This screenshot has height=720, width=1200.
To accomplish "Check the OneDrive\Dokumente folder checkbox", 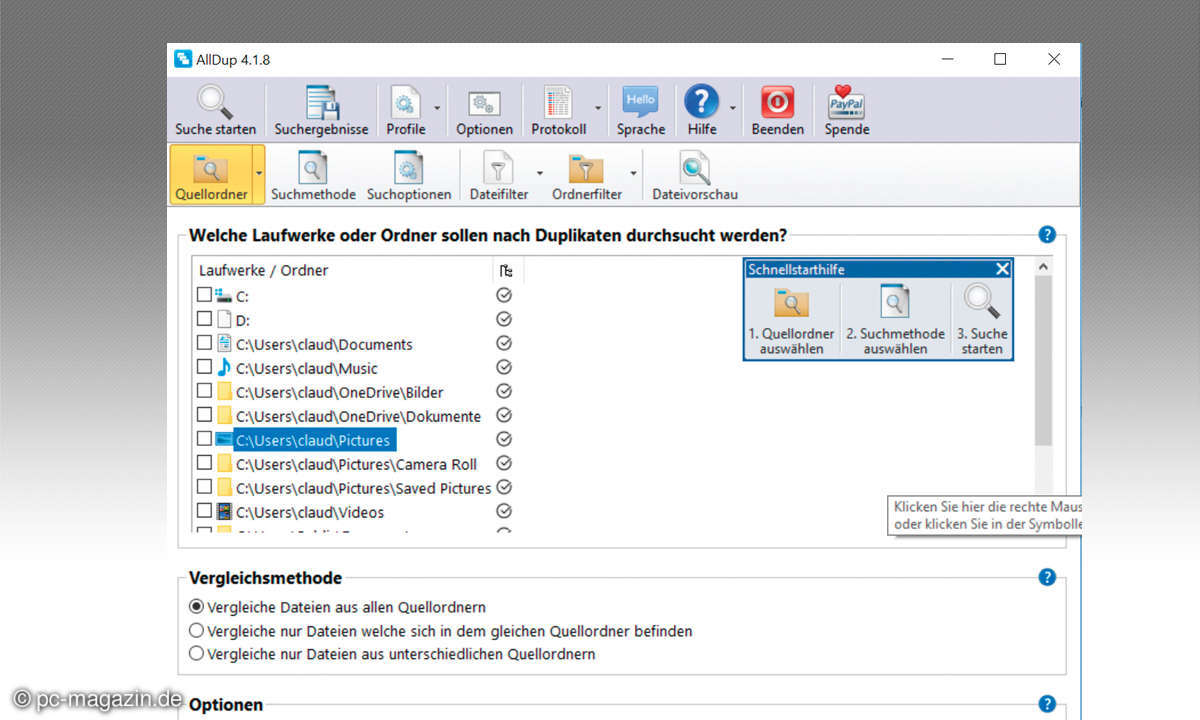I will click(204, 415).
